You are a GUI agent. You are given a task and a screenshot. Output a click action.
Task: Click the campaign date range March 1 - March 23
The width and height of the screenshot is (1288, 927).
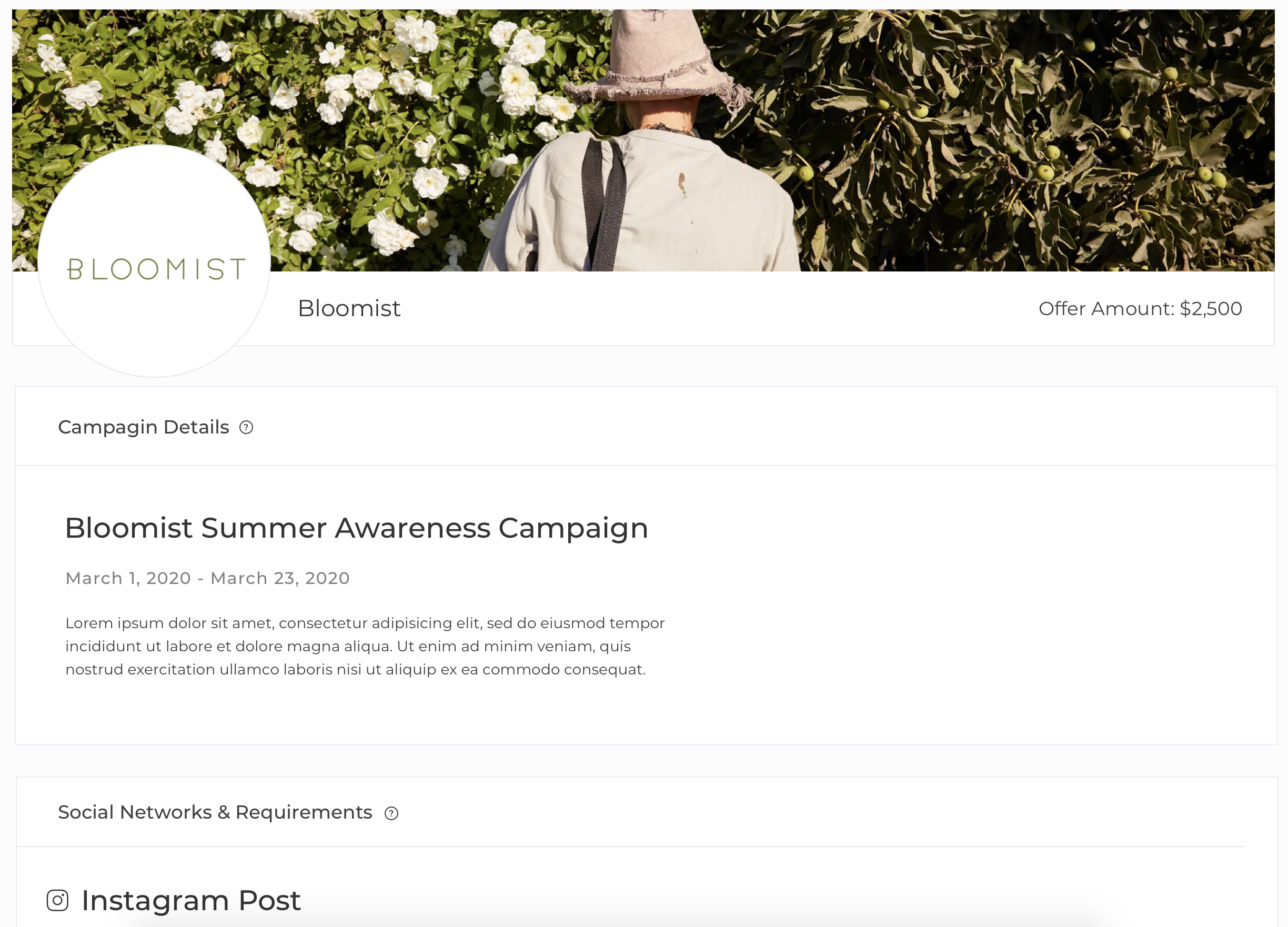208,578
